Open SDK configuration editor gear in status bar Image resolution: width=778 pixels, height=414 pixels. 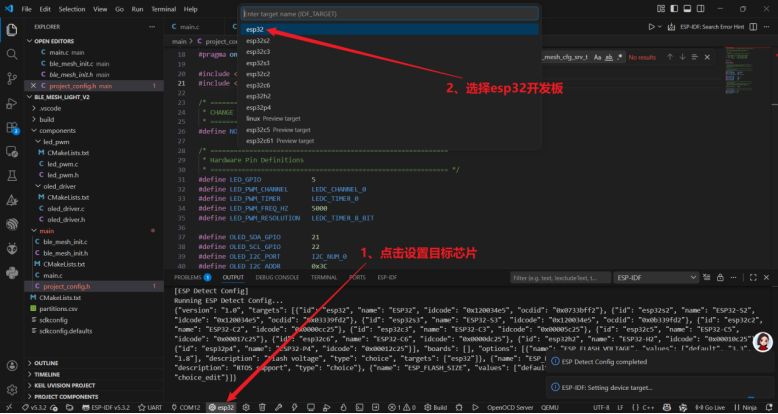point(246,408)
